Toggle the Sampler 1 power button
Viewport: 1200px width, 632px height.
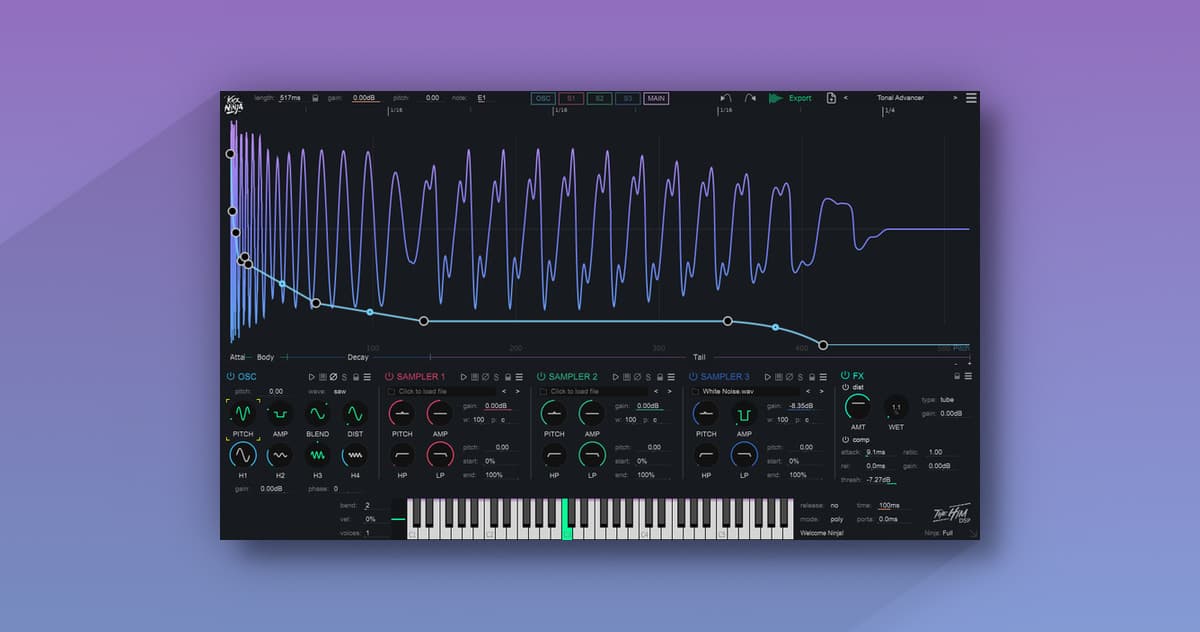click(389, 377)
